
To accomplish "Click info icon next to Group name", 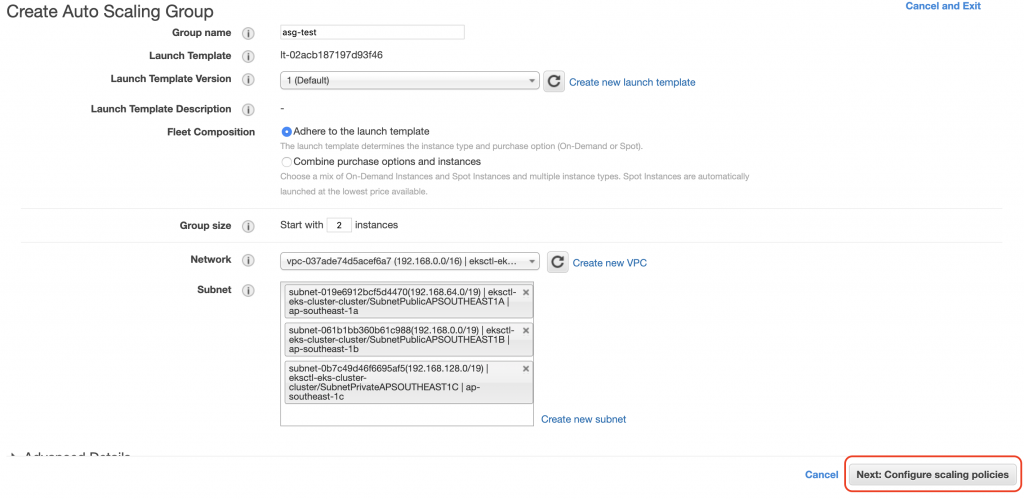I will [248, 33].
